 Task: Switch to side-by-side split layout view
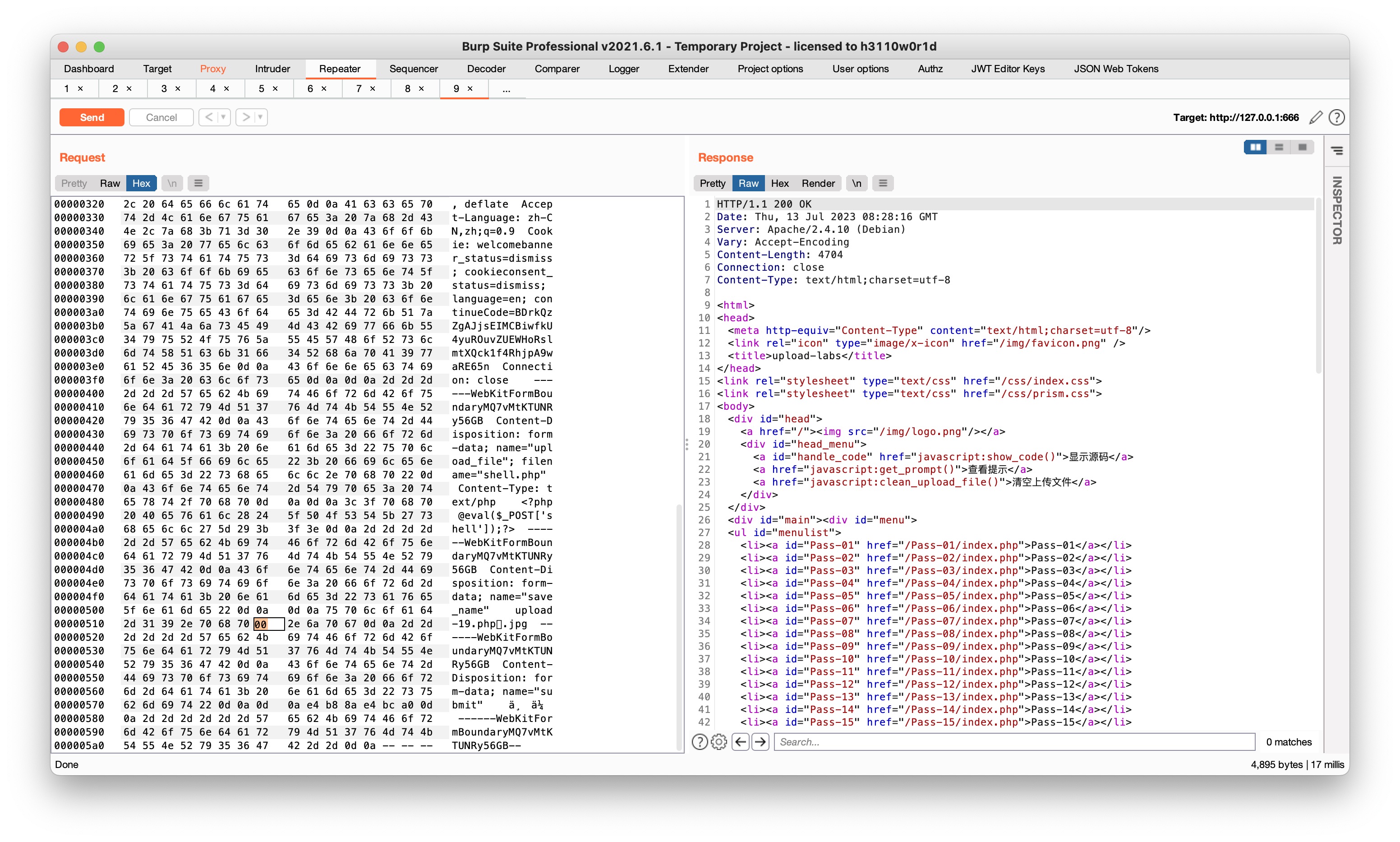pyautogui.click(x=1255, y=148)
